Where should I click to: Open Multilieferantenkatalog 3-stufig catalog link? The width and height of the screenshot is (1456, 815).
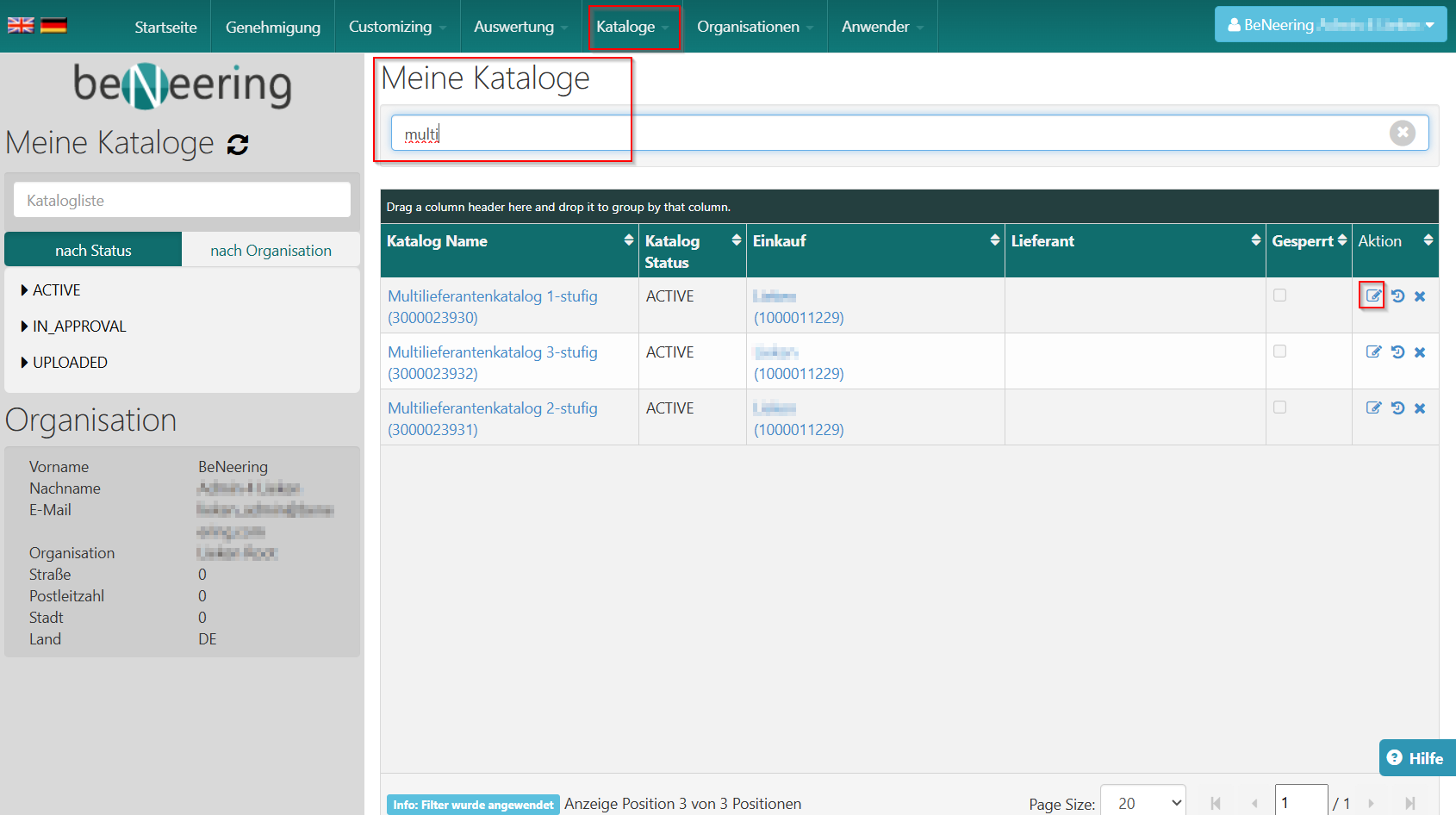tap(492, 352)
